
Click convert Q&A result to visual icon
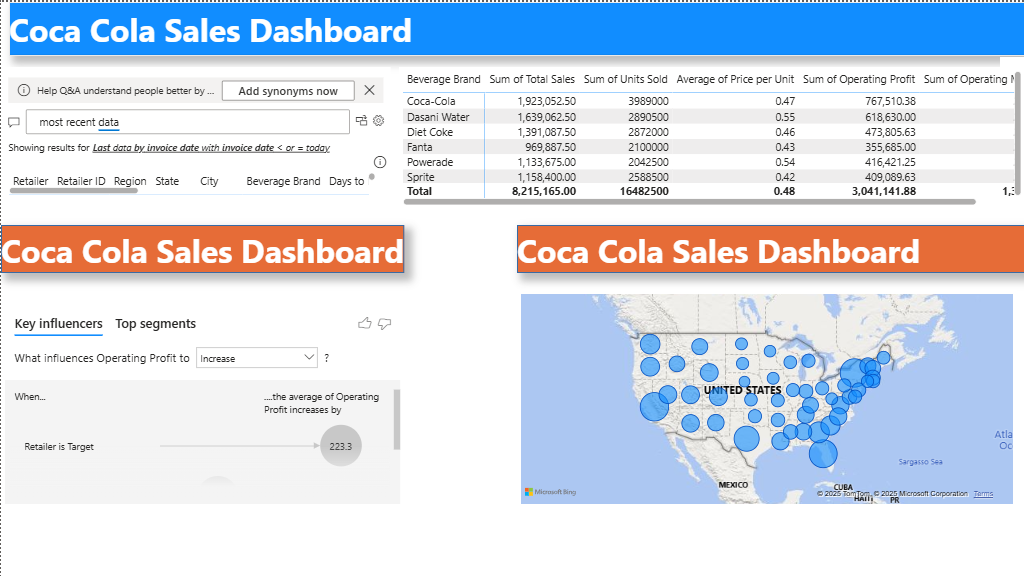click(361, 120)
